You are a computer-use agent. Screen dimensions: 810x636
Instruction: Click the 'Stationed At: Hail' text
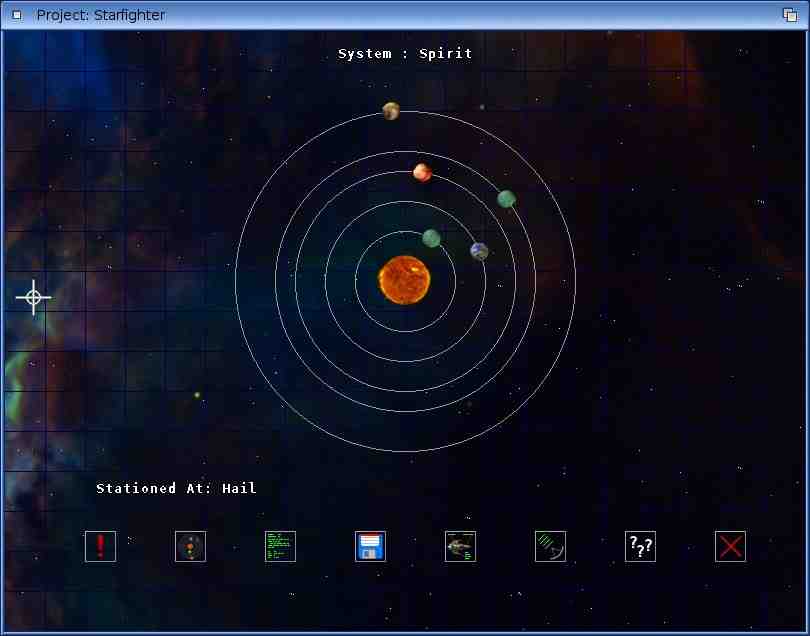(176, 488)
